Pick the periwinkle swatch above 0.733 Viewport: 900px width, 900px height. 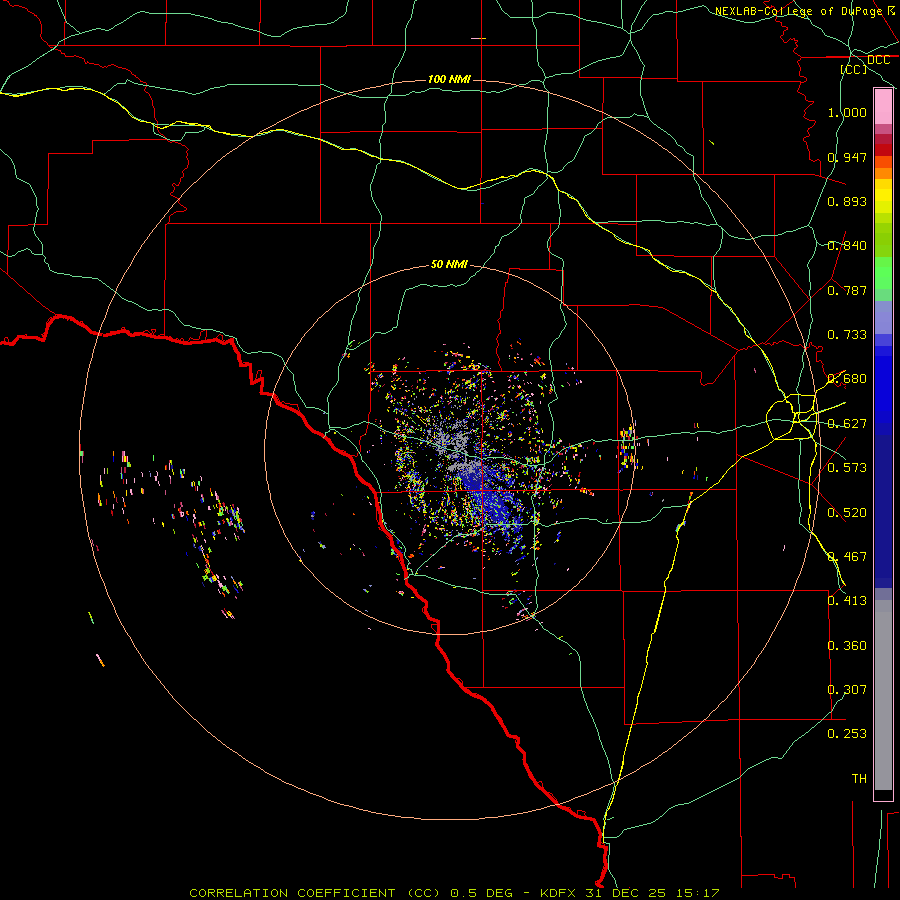[883, 318]
